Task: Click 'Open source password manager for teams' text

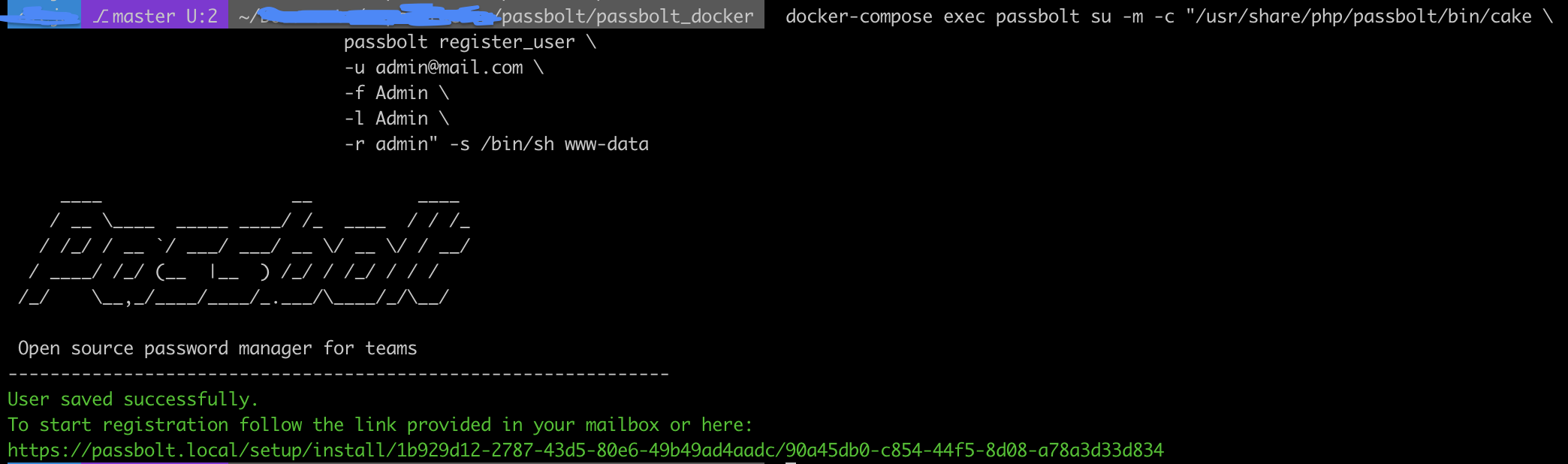Action: click(x=217, y=349)
